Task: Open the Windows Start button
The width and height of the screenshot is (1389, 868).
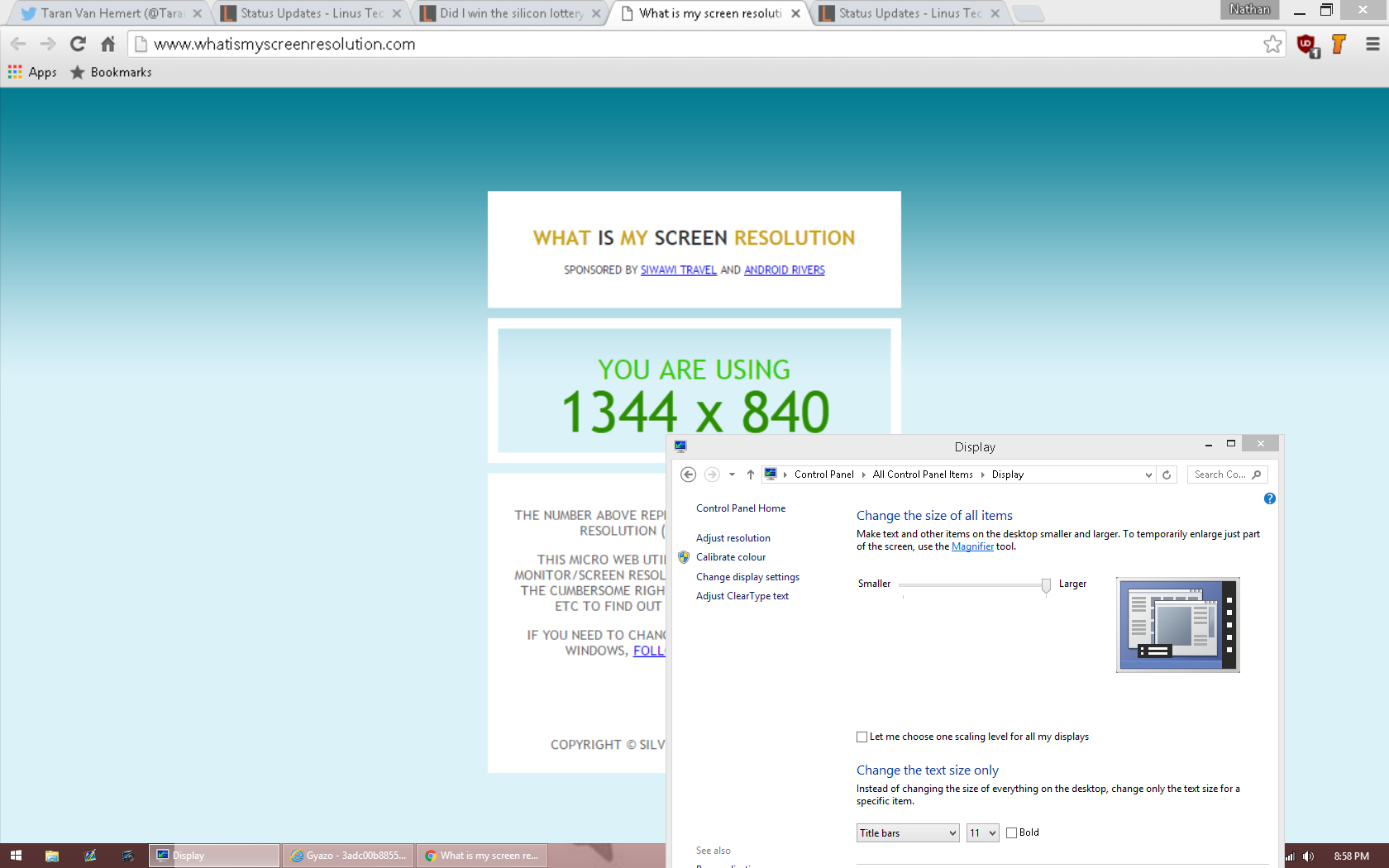Action: [x=16, y=856]
